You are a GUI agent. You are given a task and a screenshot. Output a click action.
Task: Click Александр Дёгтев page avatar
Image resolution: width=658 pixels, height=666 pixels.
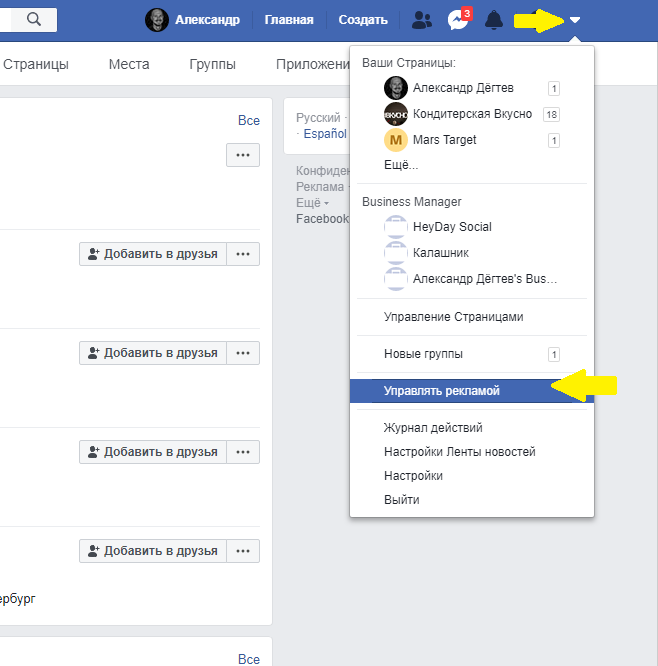(x=396, y=88)
